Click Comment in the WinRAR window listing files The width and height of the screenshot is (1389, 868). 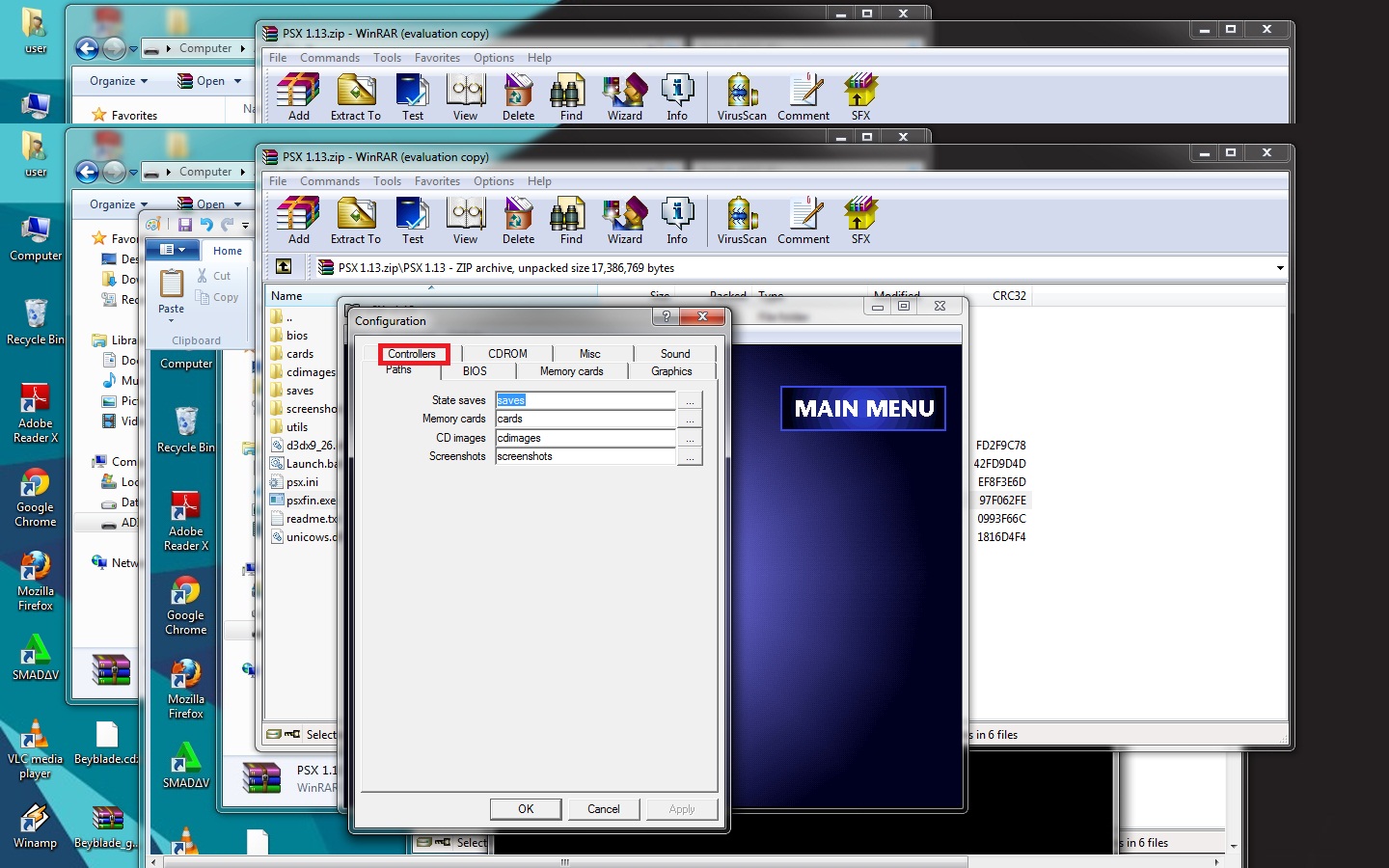click(x=803, y=220)
